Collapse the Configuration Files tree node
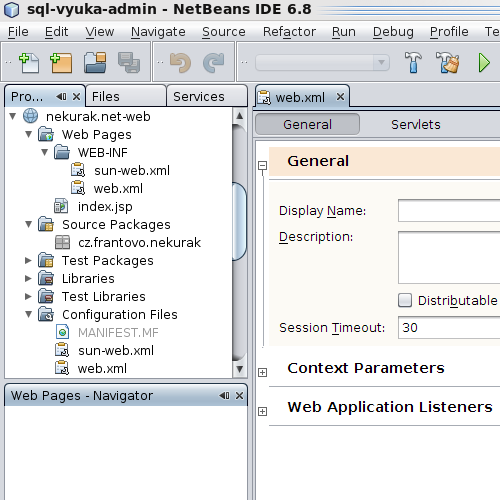500x500 pixels. click(x=29, y=314)
